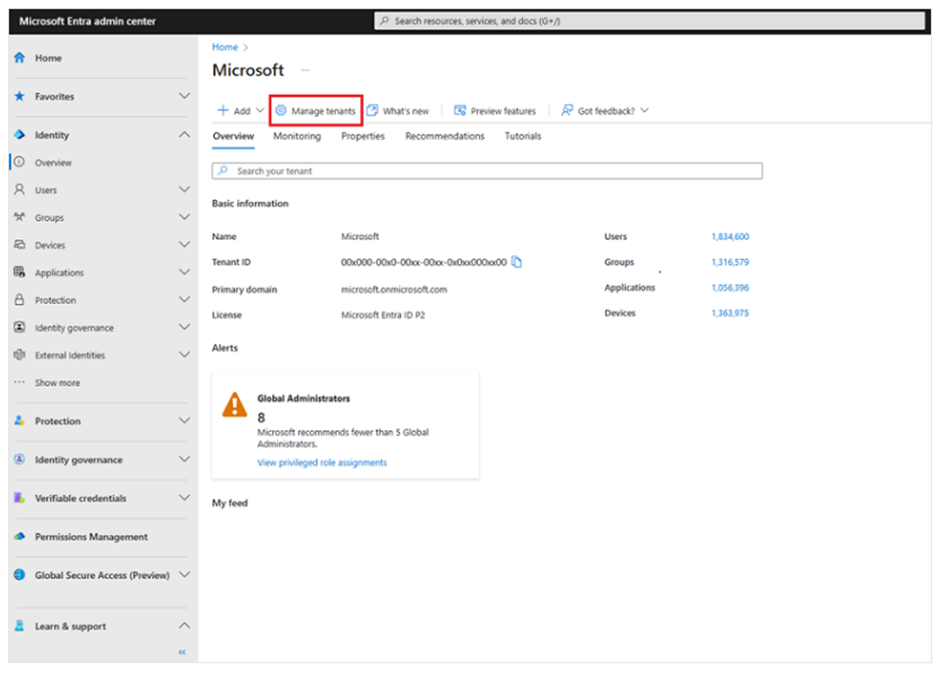Screen dimensions: 940x680
Task: Click the Preview features icon
Action: tap(460, 110)
